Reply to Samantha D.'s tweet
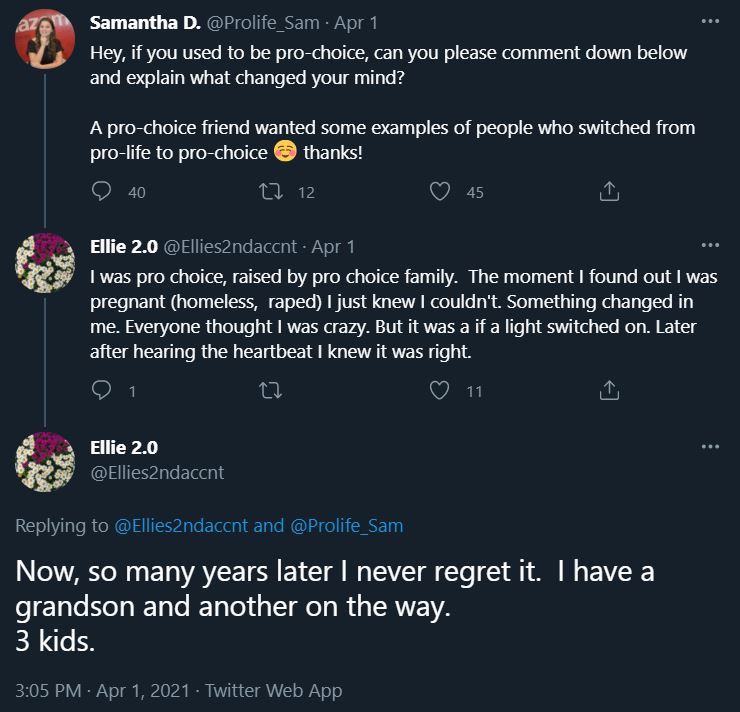This screenshot has height=712, width=740. pyautogui.click(x=102, y=191)
